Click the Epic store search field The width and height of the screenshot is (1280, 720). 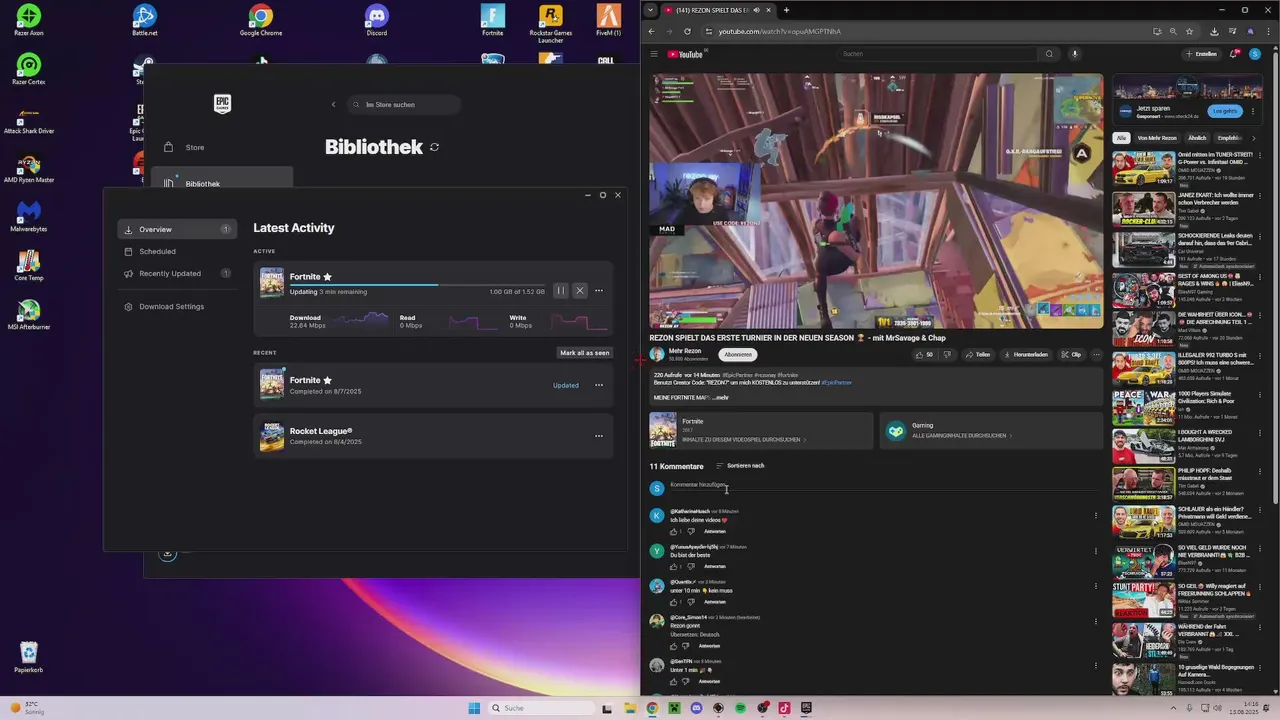click(x=404, y=104)
